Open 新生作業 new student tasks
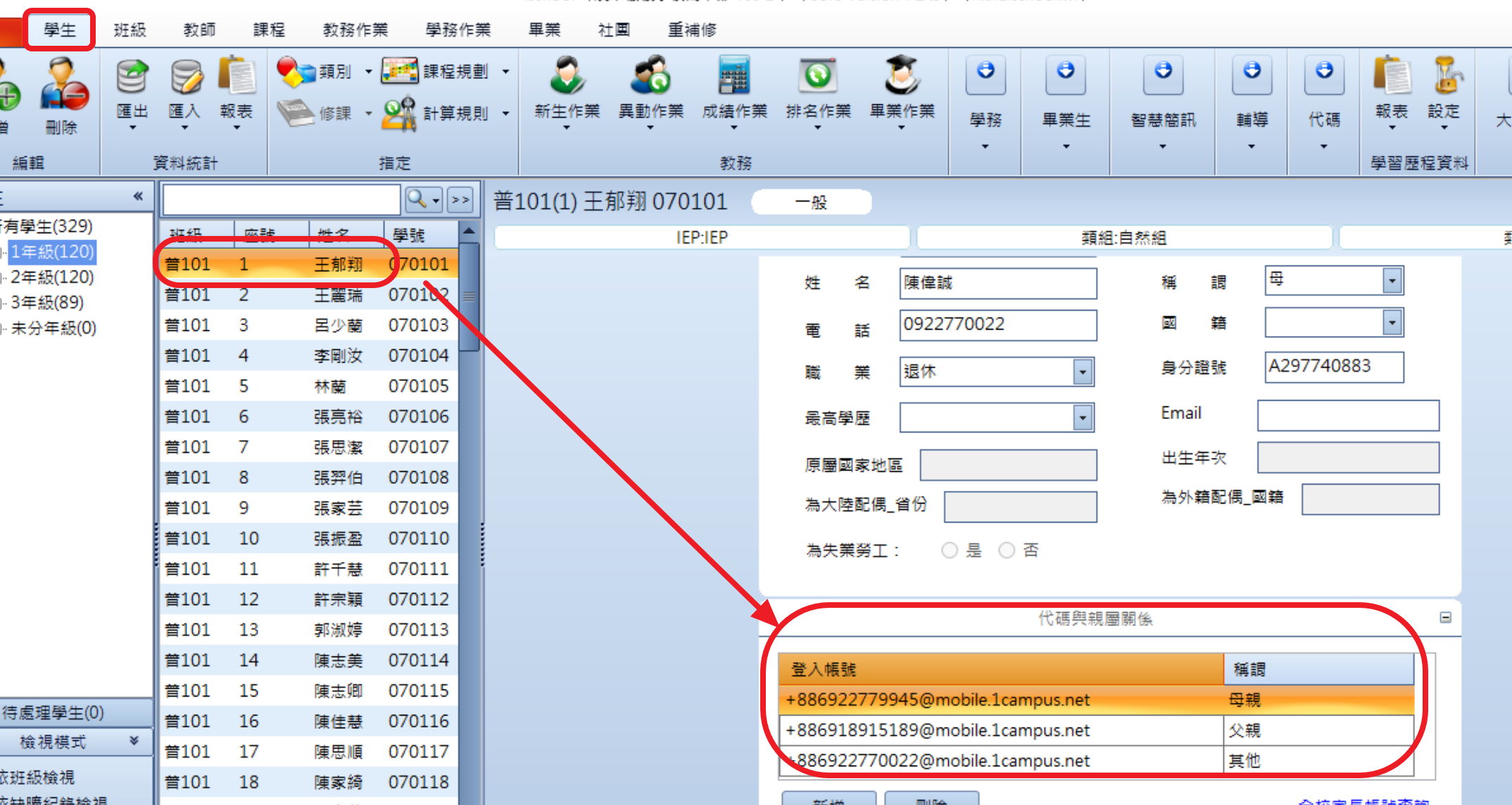 (x=567, y=76)
